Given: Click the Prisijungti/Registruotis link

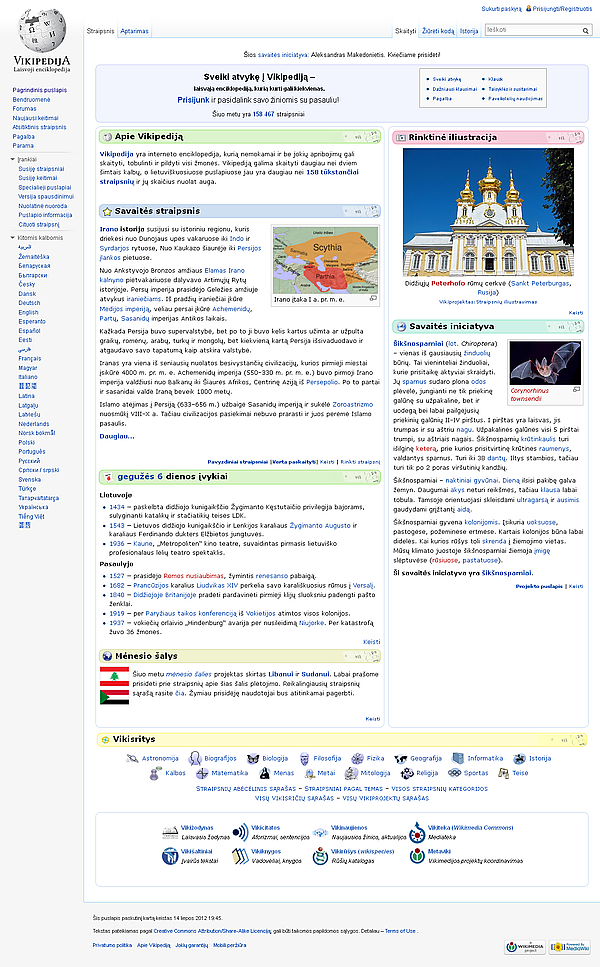Looking at the screenshot, I should [562, 9].
